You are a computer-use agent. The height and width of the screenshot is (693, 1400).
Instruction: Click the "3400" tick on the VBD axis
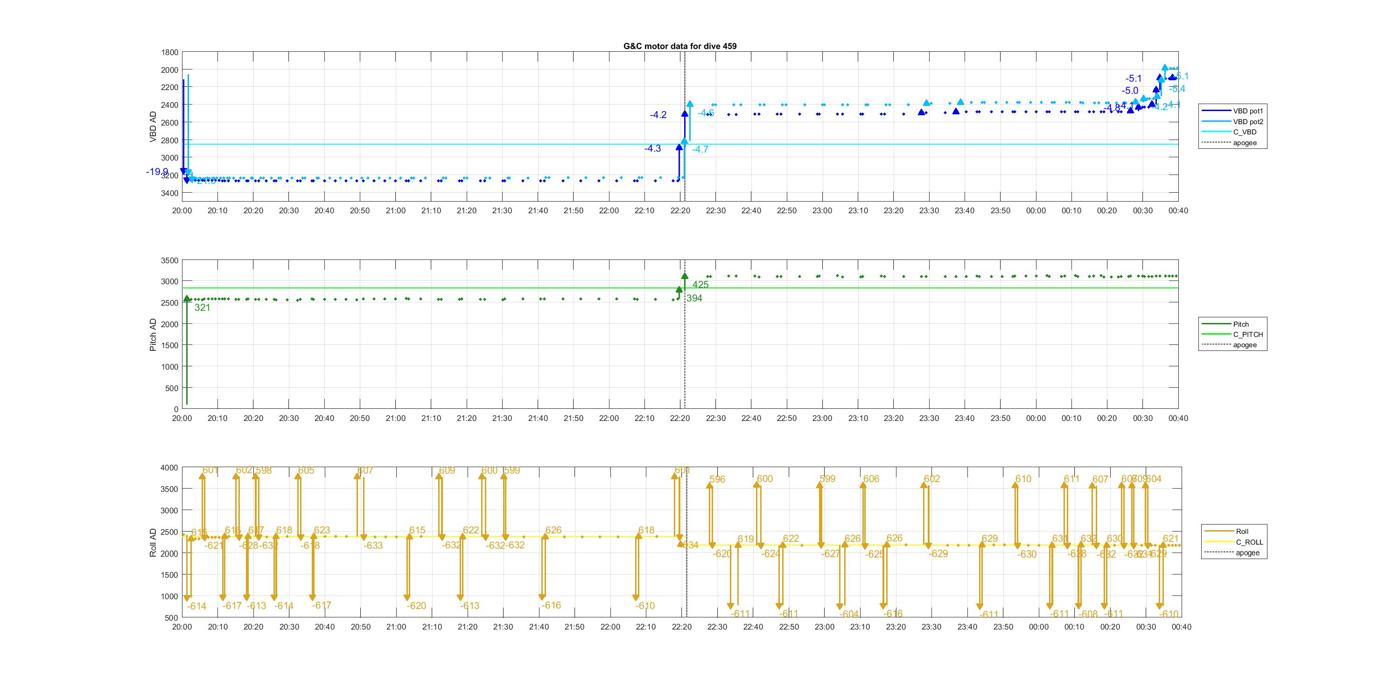click(x=170, y=193)
